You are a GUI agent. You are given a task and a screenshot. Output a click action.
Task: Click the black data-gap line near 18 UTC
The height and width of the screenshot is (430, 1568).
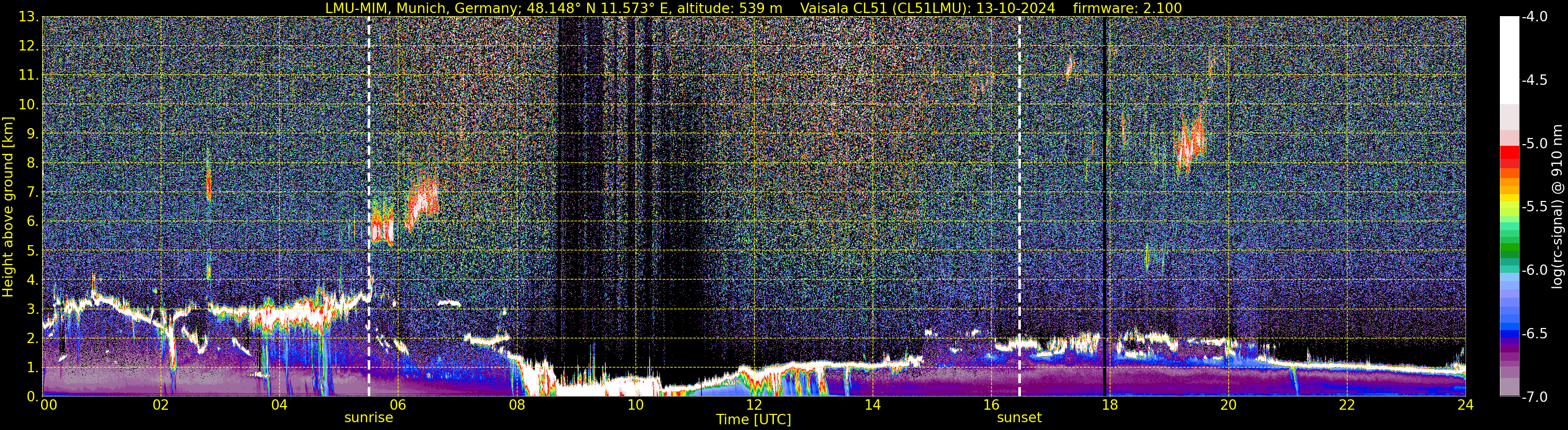point(1105,206)
